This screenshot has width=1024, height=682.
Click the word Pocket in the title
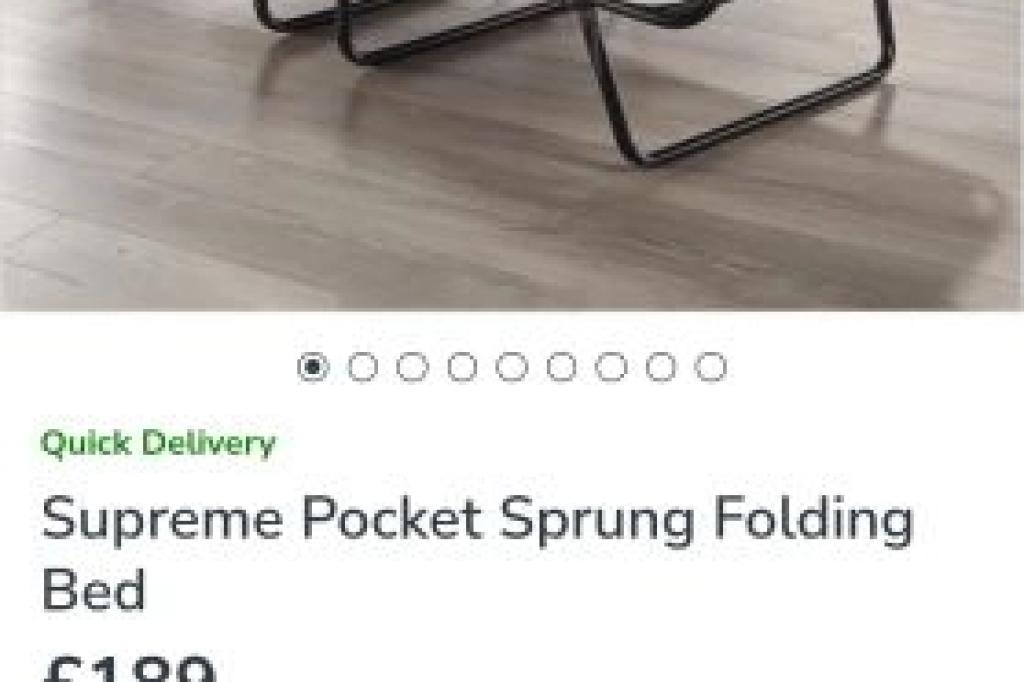click(x=392, y=517)
